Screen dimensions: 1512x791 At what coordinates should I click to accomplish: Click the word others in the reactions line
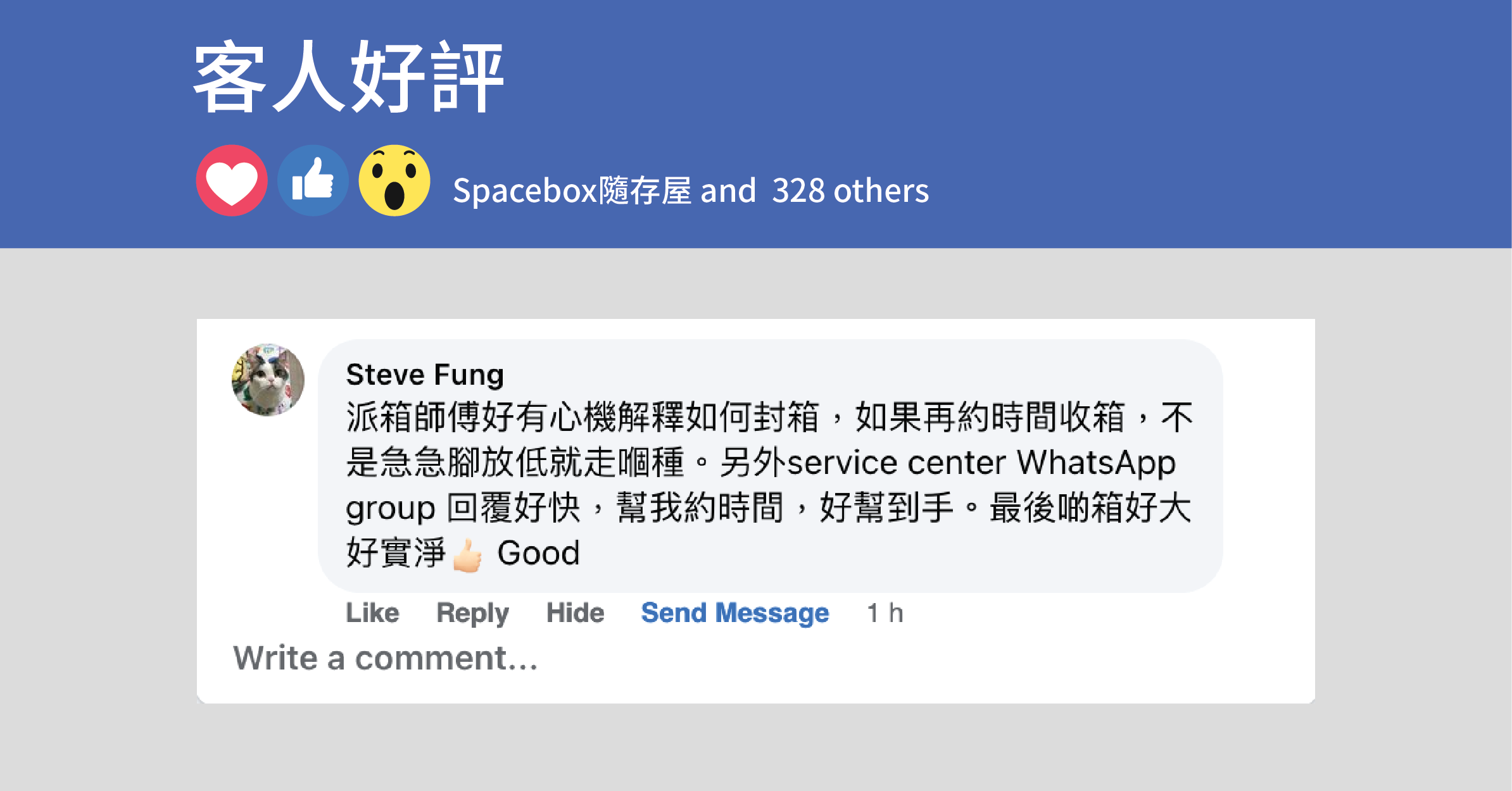tap(881, 190)
